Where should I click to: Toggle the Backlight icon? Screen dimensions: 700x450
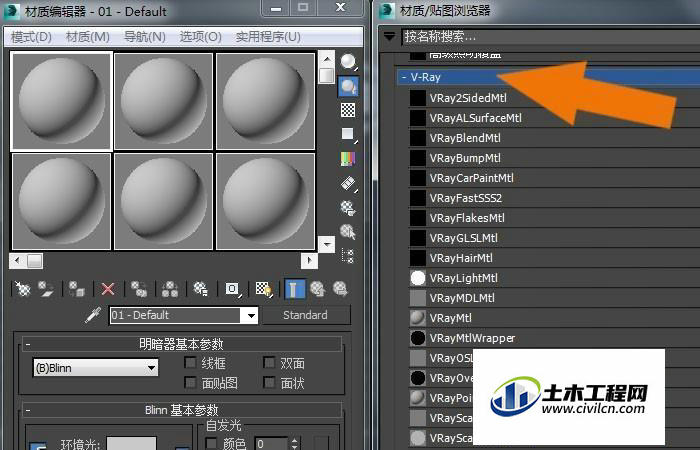(x=348, y=86)
